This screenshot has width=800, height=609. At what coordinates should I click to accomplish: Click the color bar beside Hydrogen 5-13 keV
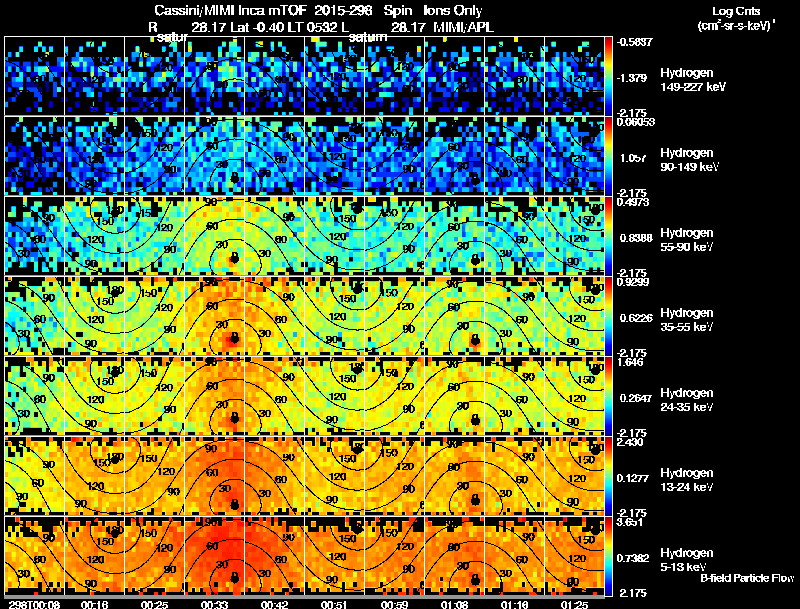(x=608, y=556)
